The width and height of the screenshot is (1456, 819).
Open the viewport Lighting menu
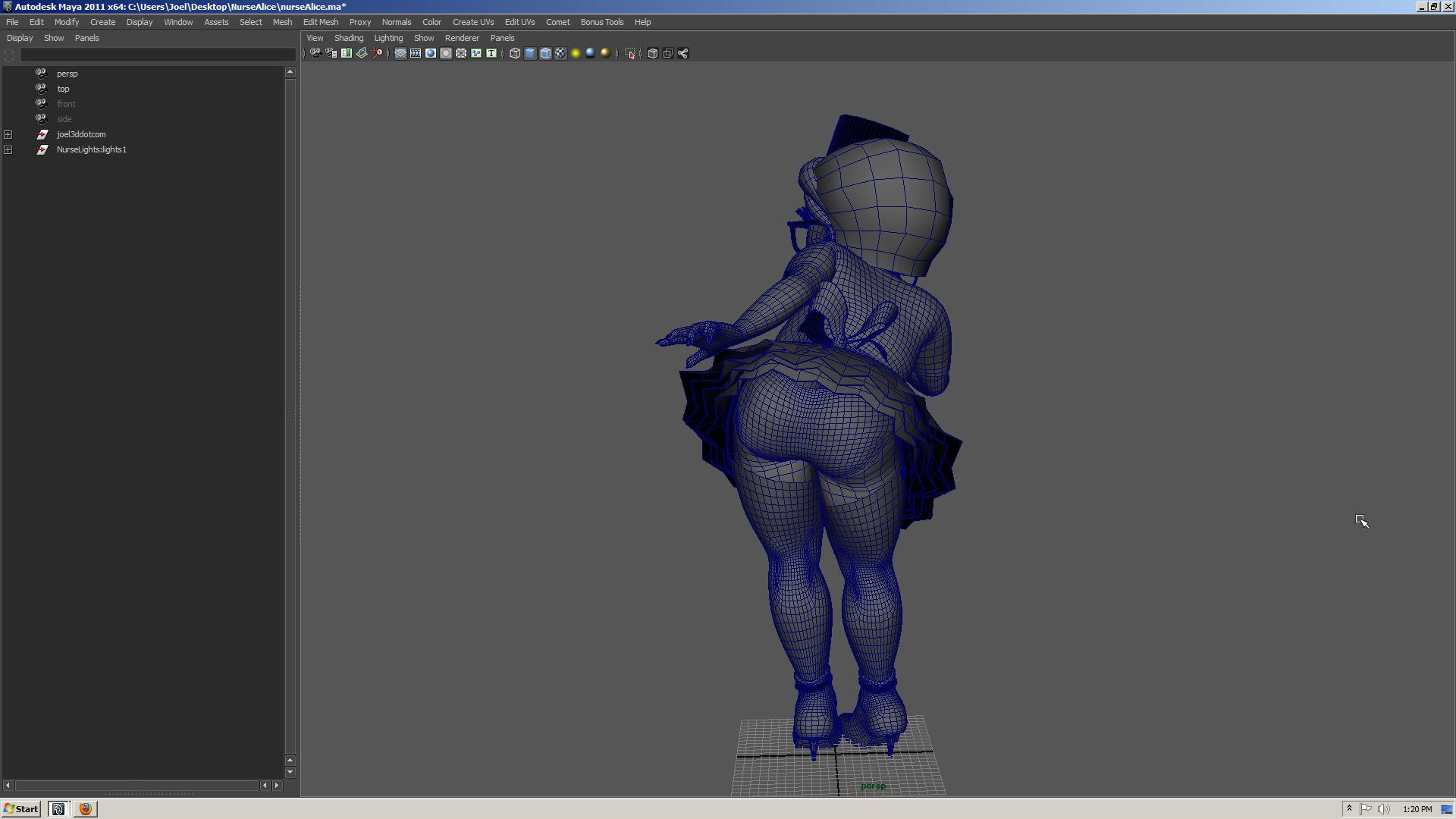(x=388, y=38)
